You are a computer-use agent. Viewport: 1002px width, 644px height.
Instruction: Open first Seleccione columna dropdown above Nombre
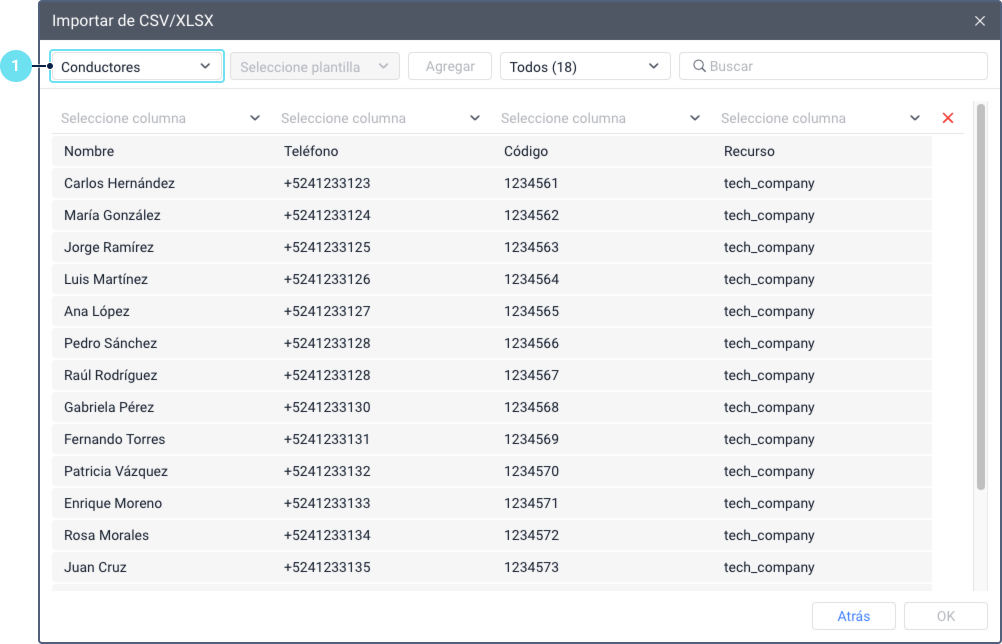point(160,118)
